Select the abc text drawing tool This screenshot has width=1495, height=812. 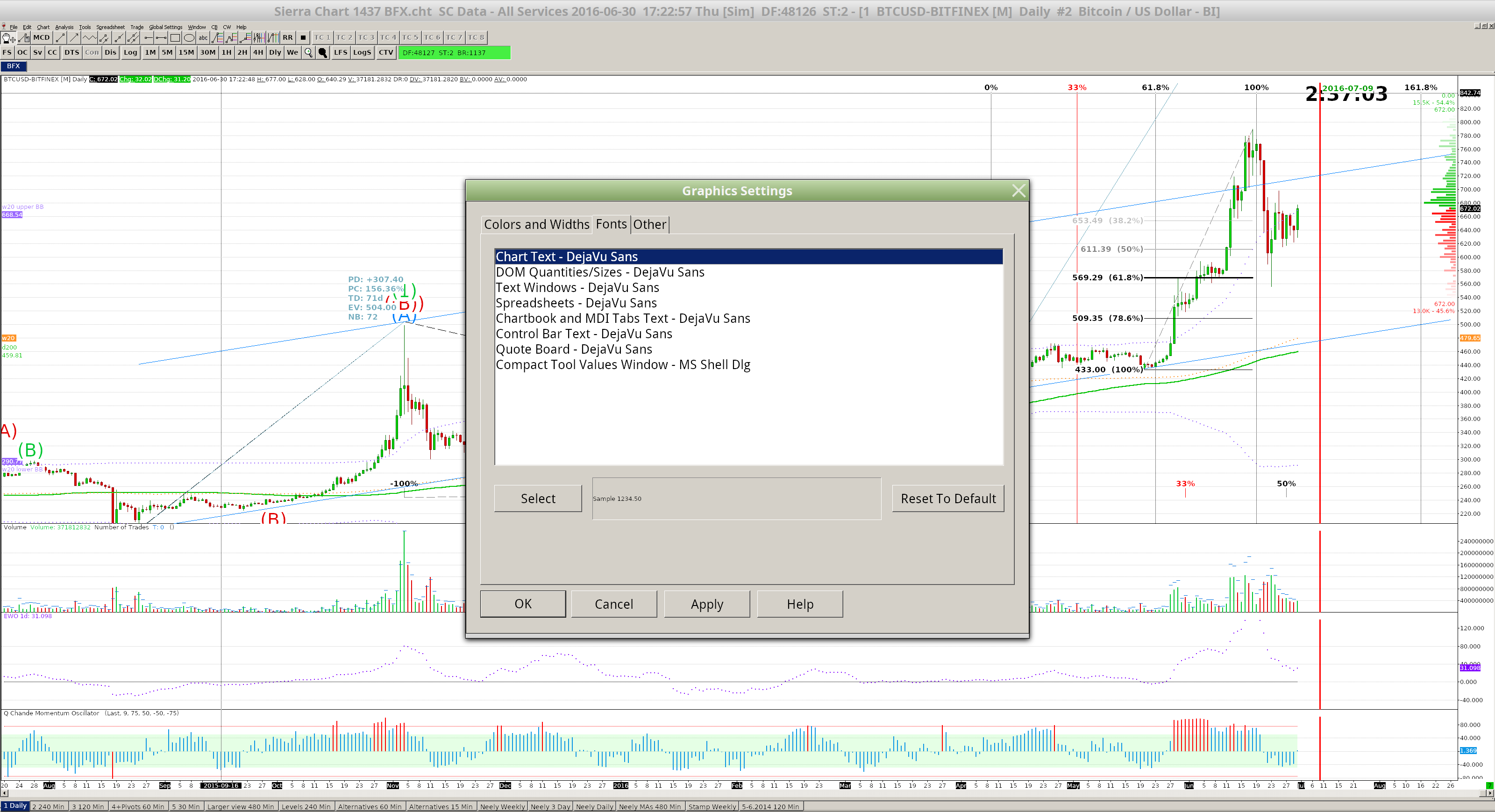point(203,38)
